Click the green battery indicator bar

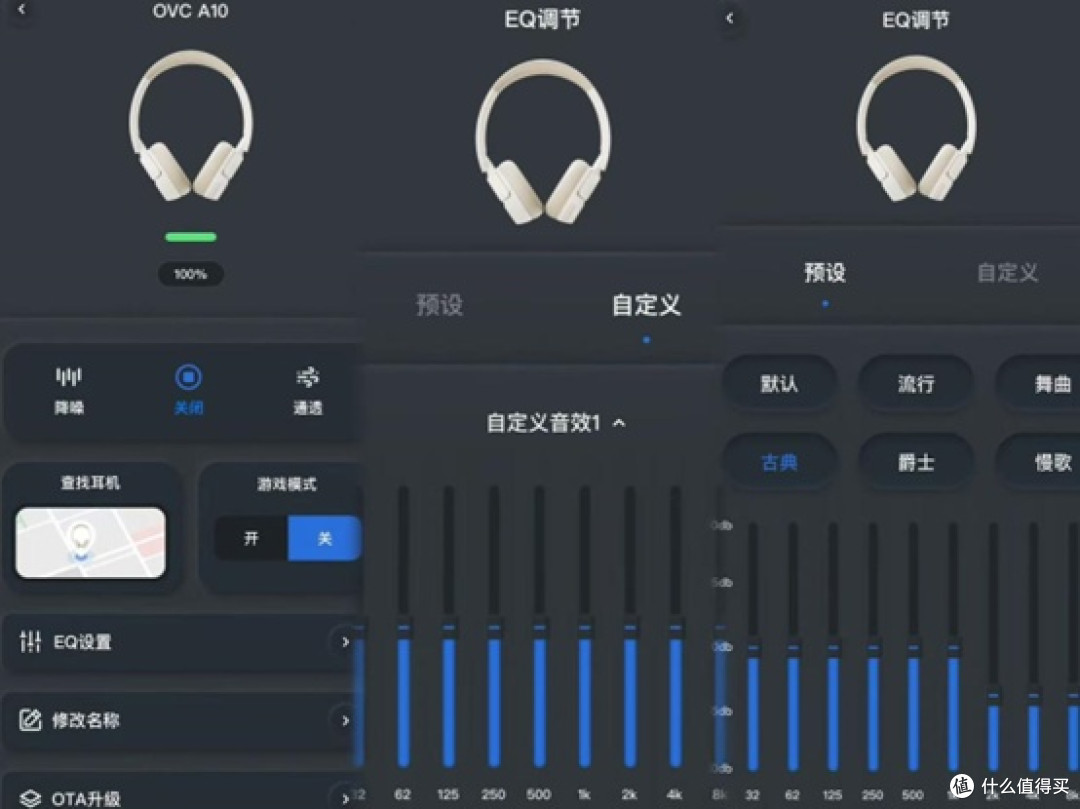[191, 237]
